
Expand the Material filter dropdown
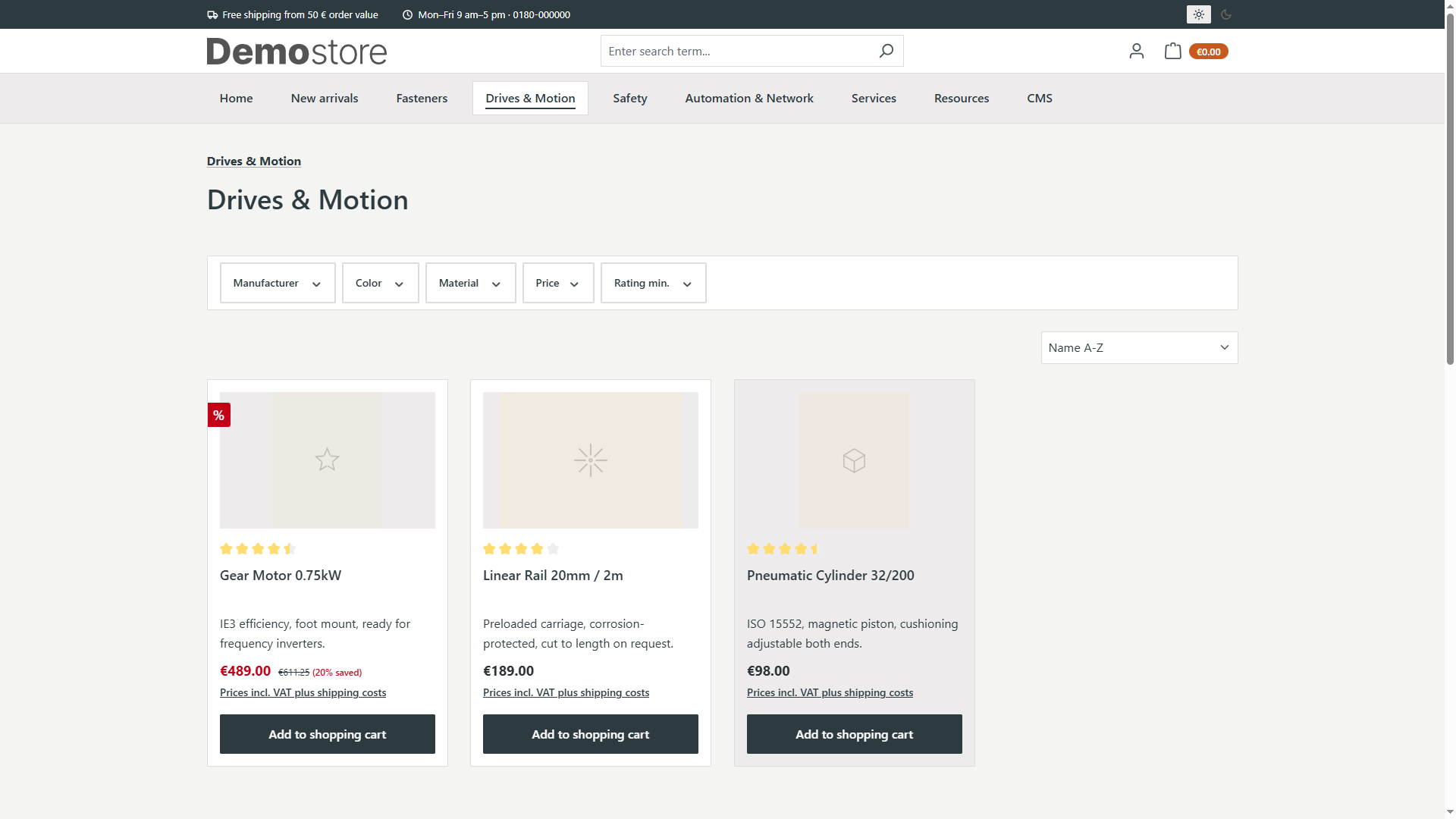tap(470, 283)
